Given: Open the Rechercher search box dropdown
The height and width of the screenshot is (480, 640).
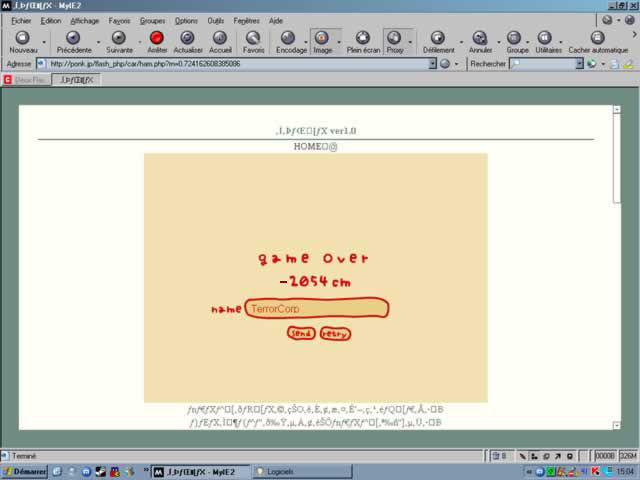Looking at the screenshot, I should pyautogui.click(x=579, y=63).
